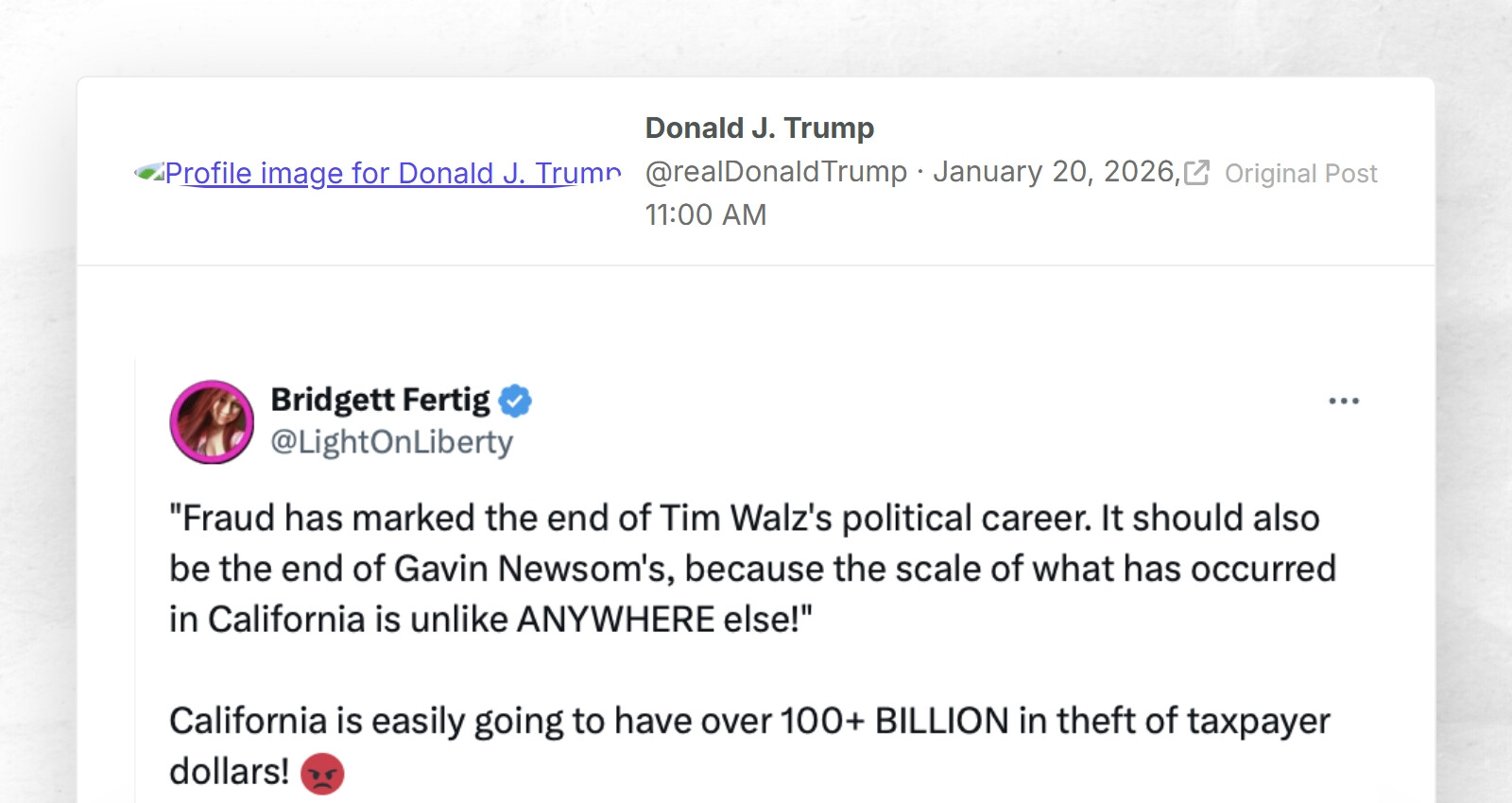
Task: Select the 11:00 AM time text
Action: (705, 214)
